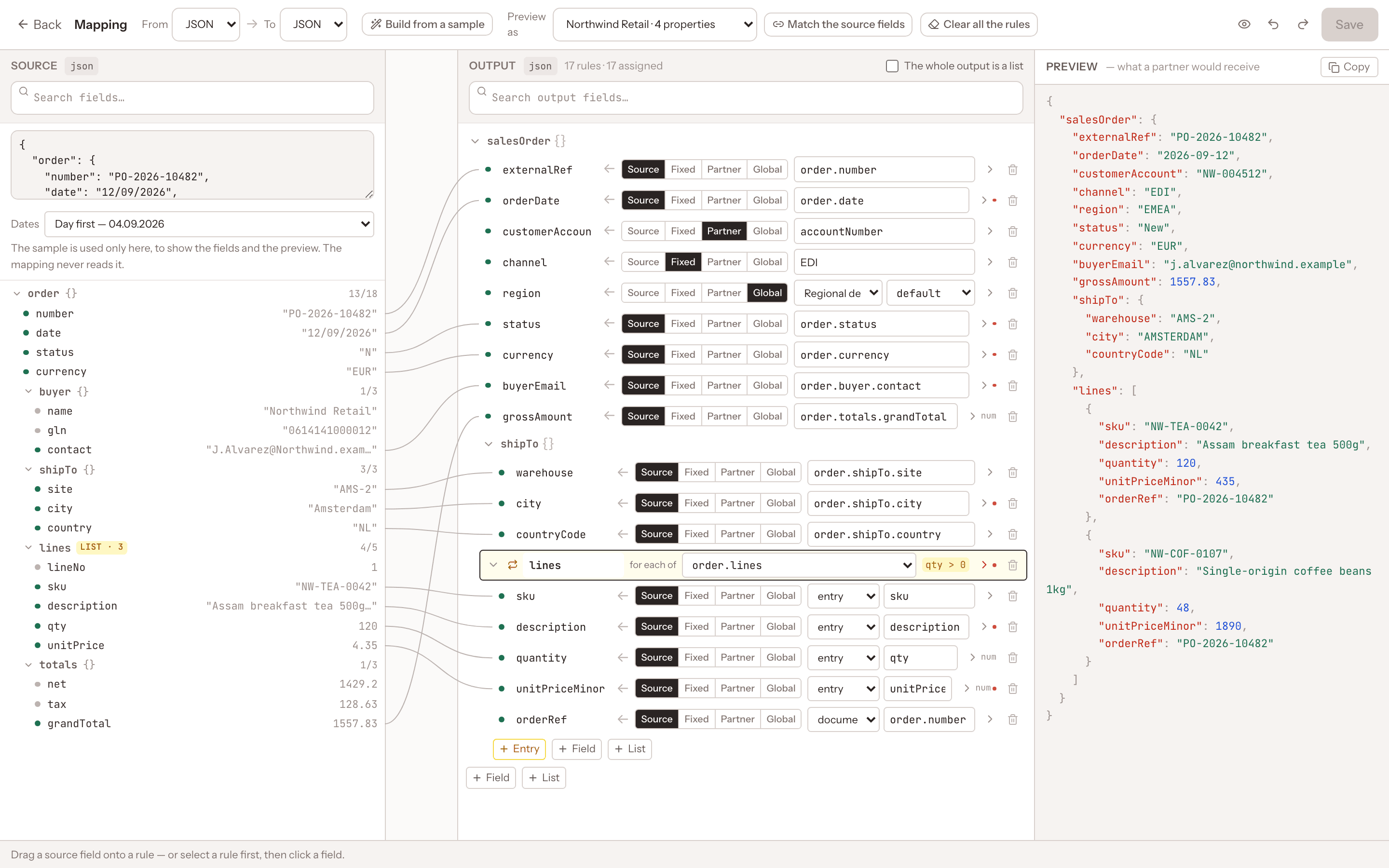The image size is (1389, 868).
Task: Delete the externalRef rule using its trash icon
Action: [1012, 170]
